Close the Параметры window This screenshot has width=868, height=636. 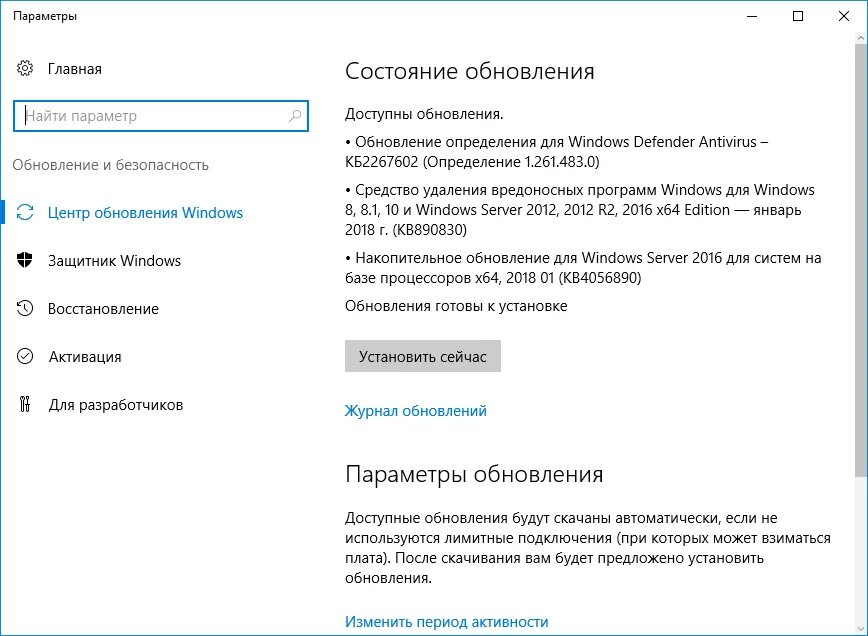click(844, 16)
